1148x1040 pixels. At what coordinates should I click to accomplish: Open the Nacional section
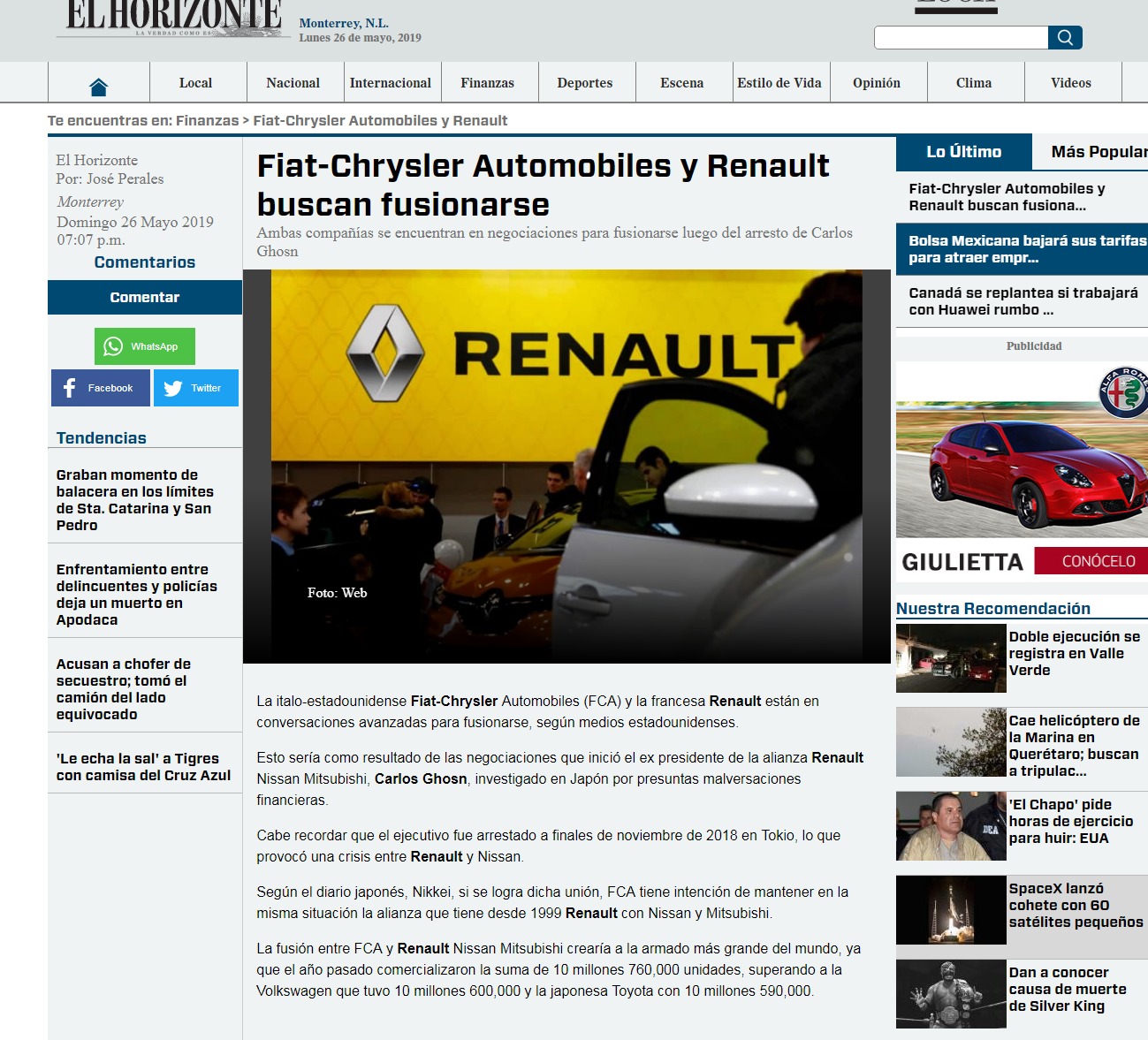pos(293,82)
